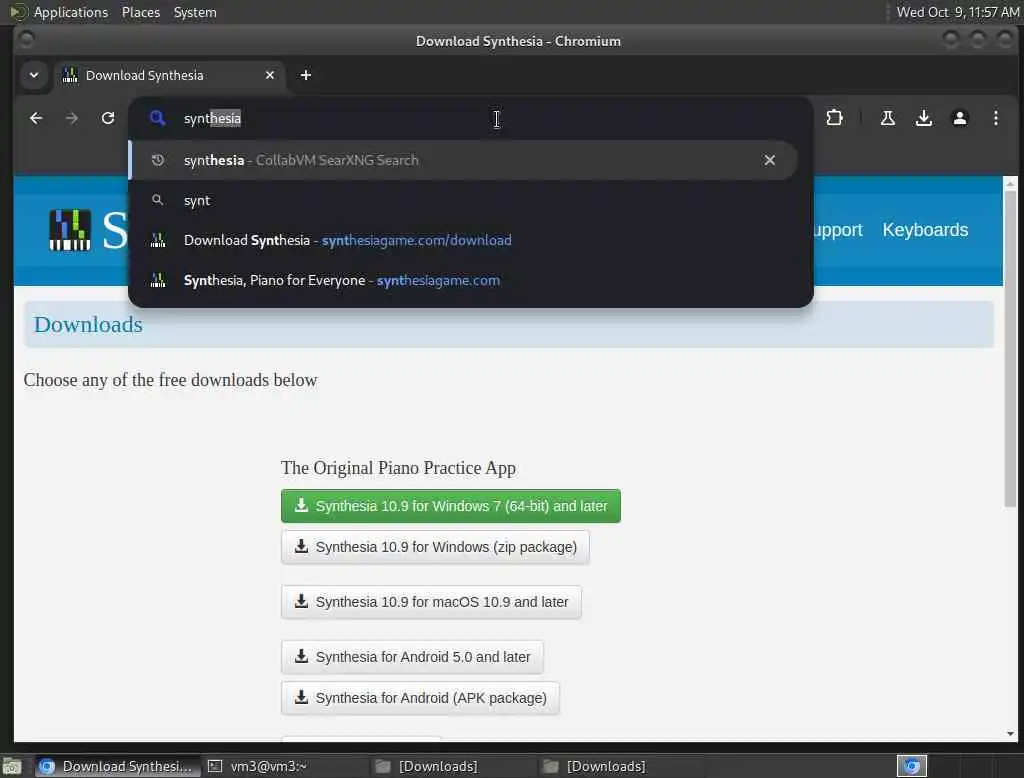The height and width of the screenshot is (778, 1024).
Task: Choose the Synthesia, Piano for Everyone suggestion
Action: (x=463, y=280)
